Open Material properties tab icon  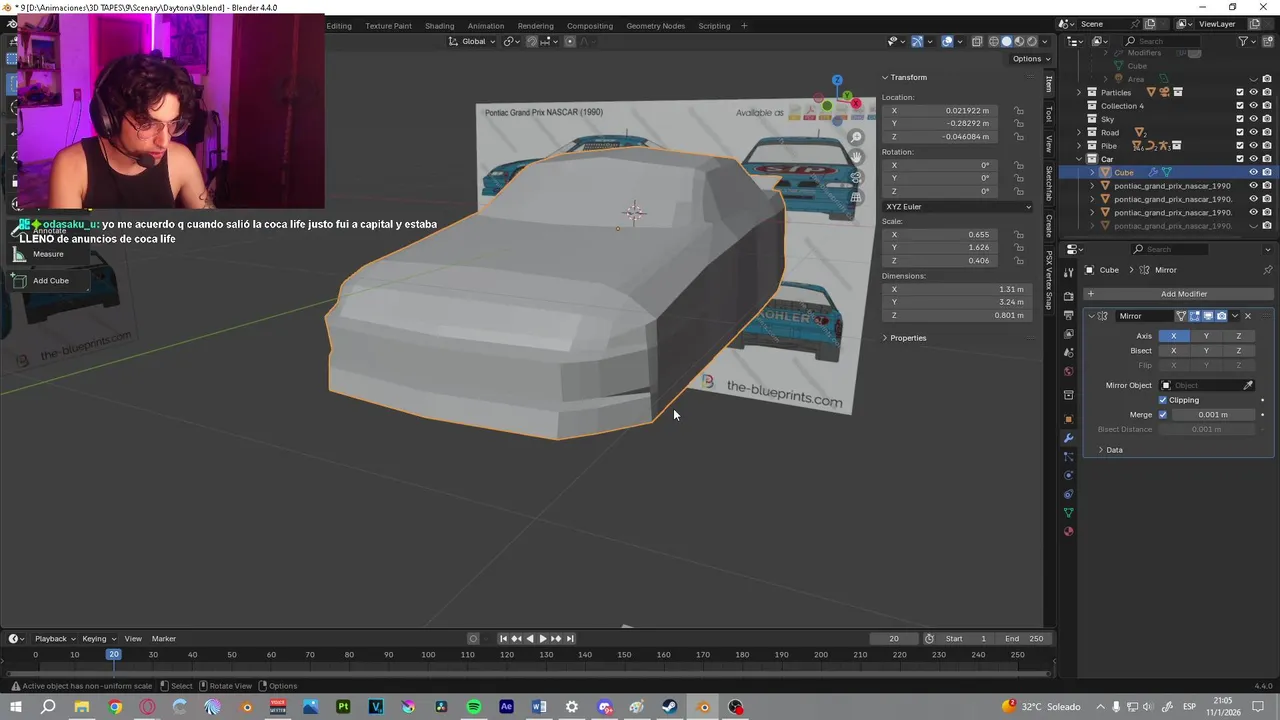pos(1068,531)
